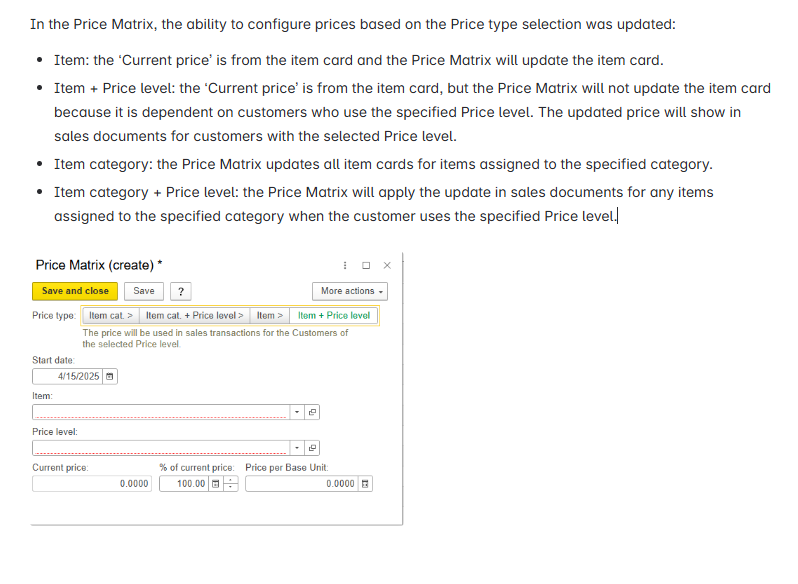This screenshot has width=798, height=584.
Task: Open the Item record via open icon
Action: (x=312, y=412)
